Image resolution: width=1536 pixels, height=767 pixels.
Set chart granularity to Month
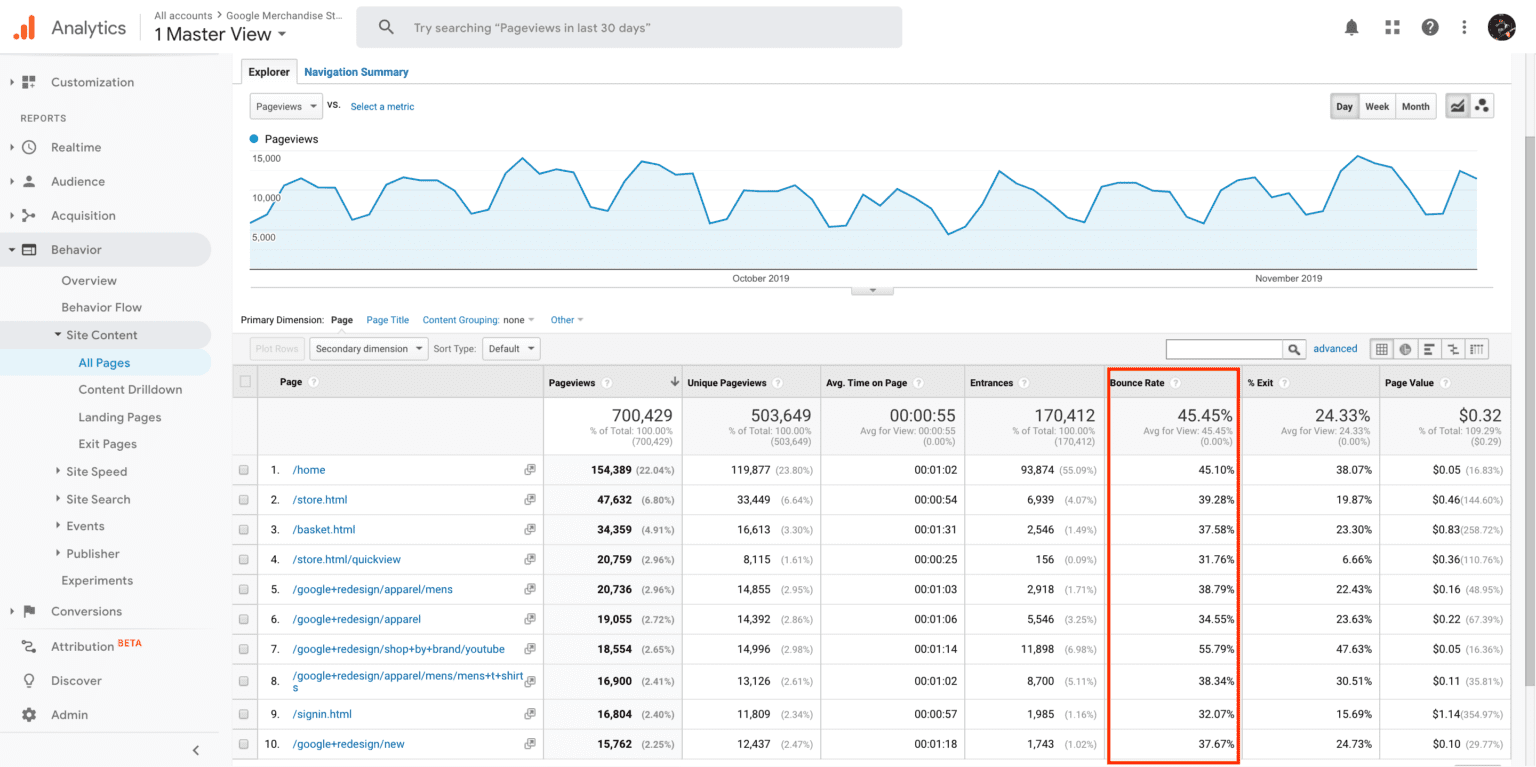1415,106
